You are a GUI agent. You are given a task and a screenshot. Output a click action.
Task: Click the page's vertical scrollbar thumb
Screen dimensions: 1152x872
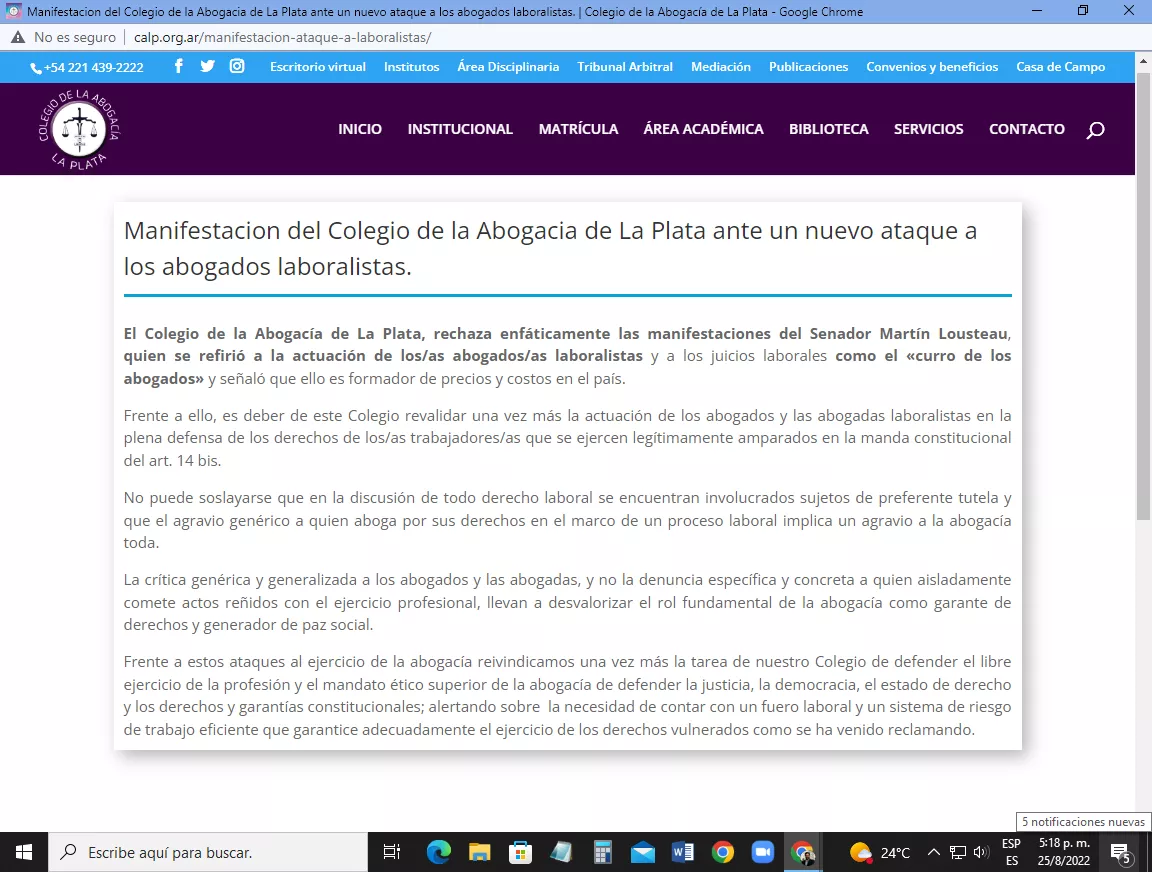tap(1143, 296)
